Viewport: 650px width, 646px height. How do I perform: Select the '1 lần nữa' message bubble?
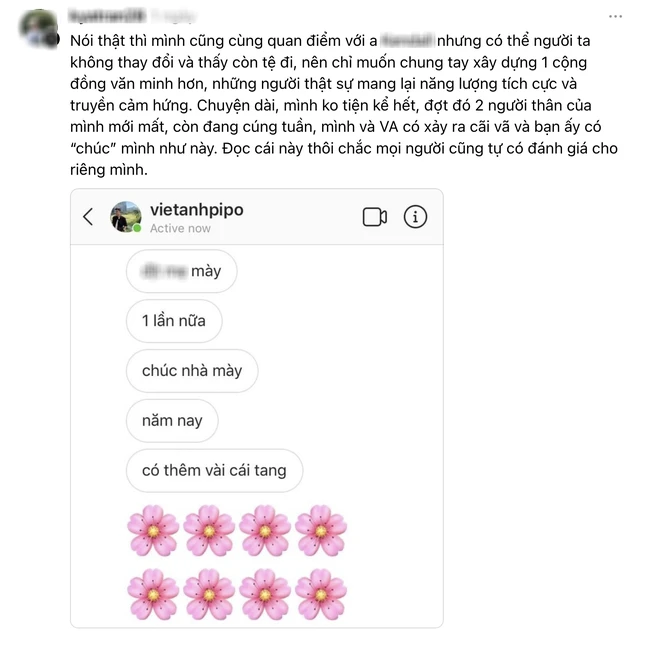tap(174, 321)
